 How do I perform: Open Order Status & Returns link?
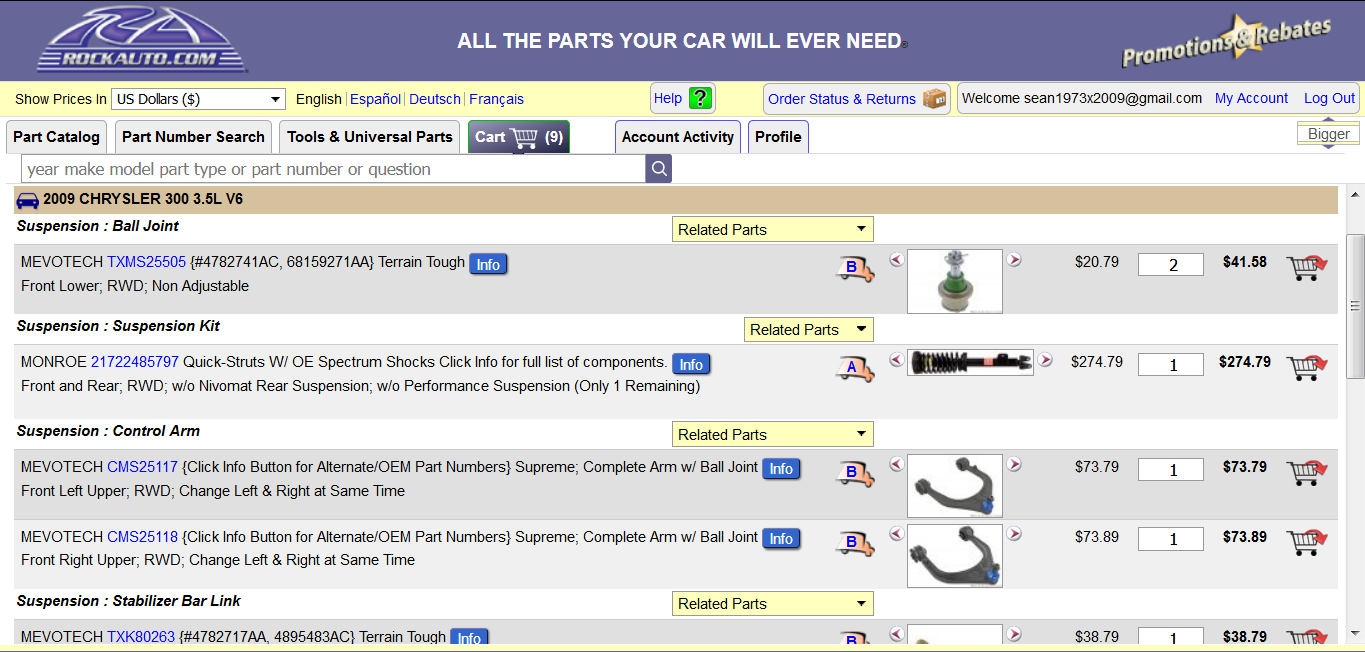(842, 99)
